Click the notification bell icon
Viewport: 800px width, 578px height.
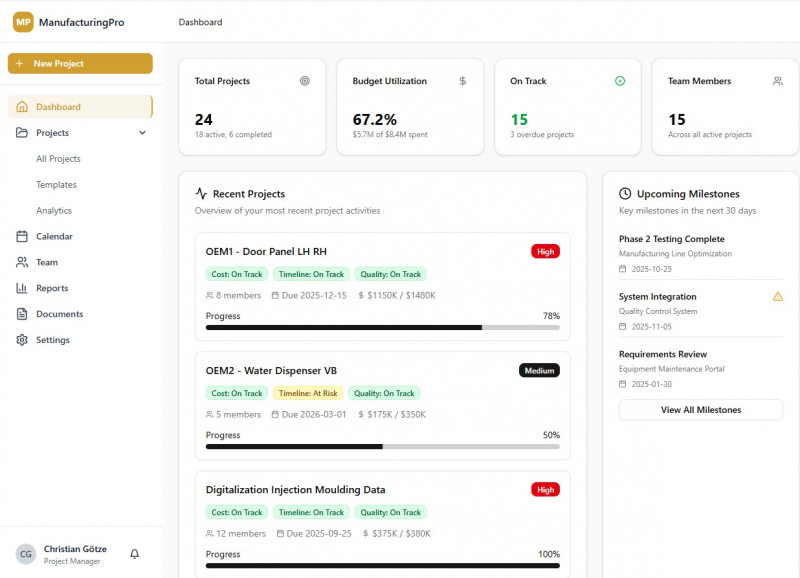[135, 554]
